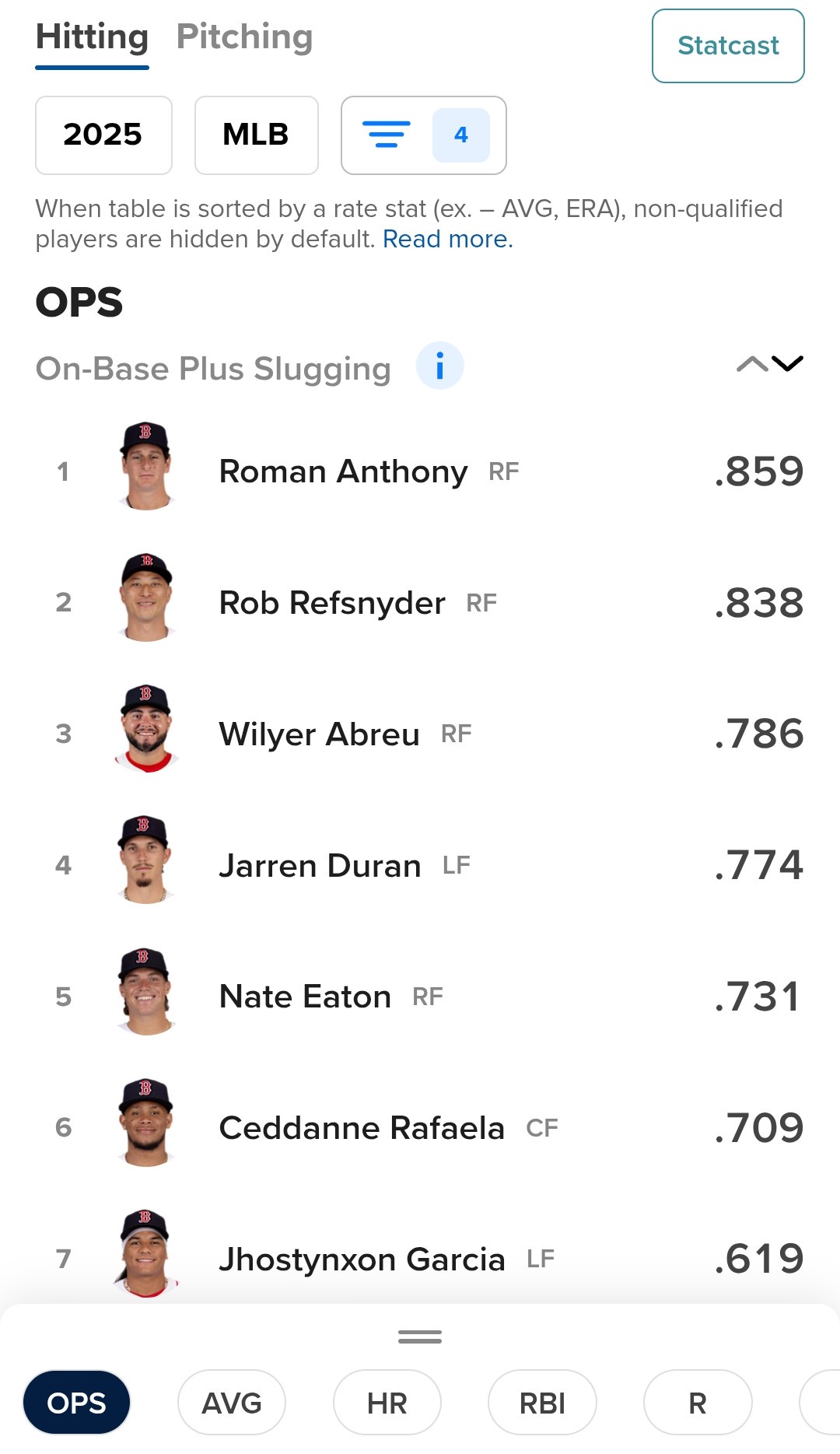Screen dimensions: 840x1454
Task: Tap Ceddanne Rafaela's profile photo
Action: coord(146,1123)
